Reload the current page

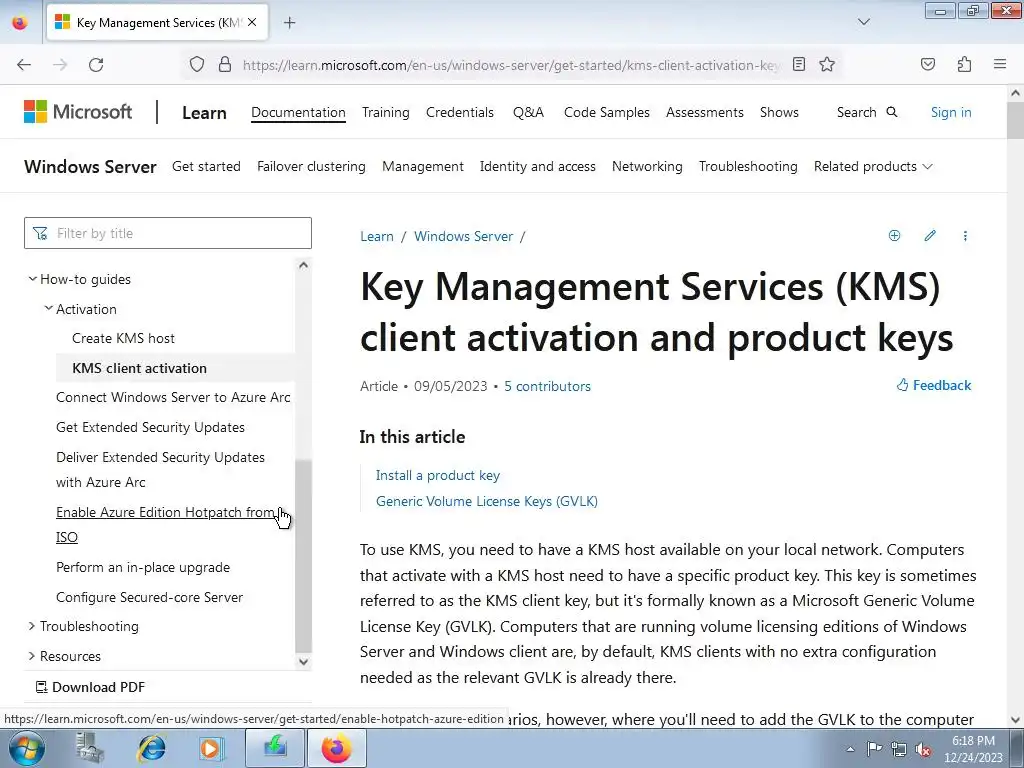click(x=96, y=65)
